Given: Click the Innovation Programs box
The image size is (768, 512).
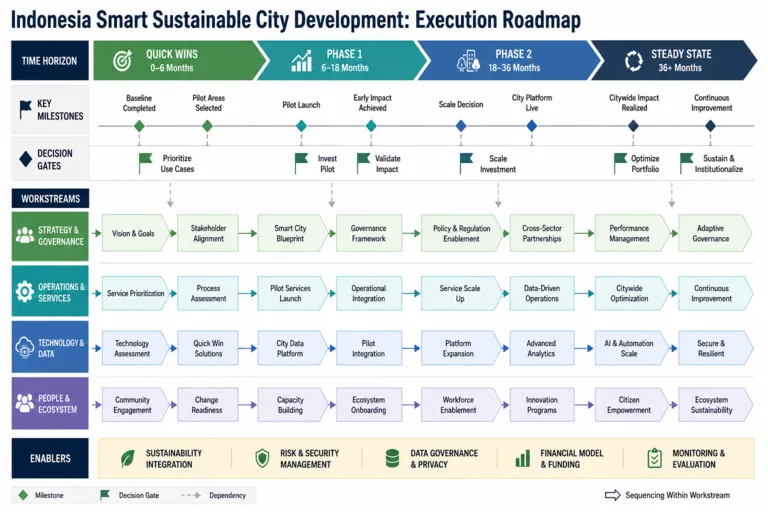Looking at the screenshot, I should coord(542,405).
